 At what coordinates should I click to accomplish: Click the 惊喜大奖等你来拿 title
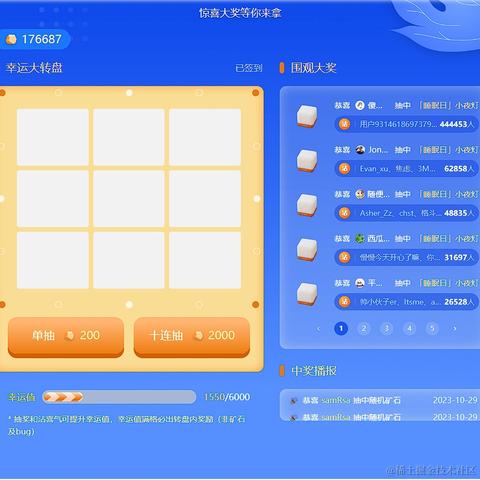coord(240,13)
